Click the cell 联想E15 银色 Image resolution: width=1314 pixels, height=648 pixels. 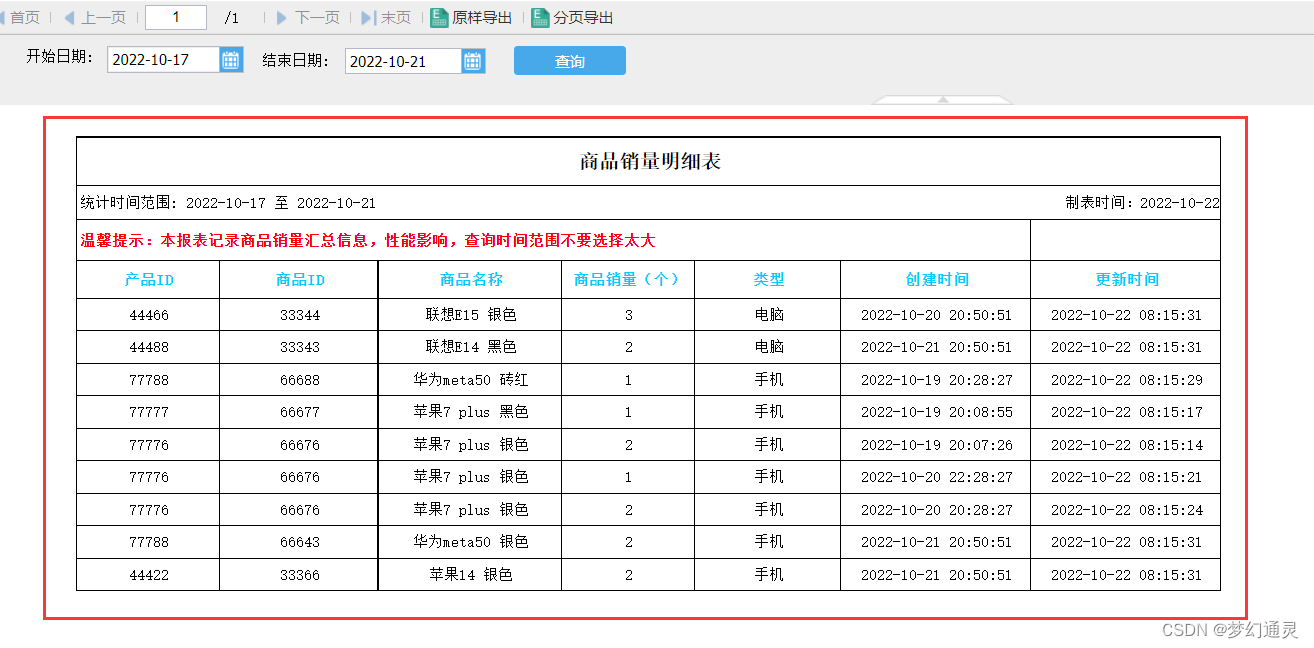click(471, 315)
